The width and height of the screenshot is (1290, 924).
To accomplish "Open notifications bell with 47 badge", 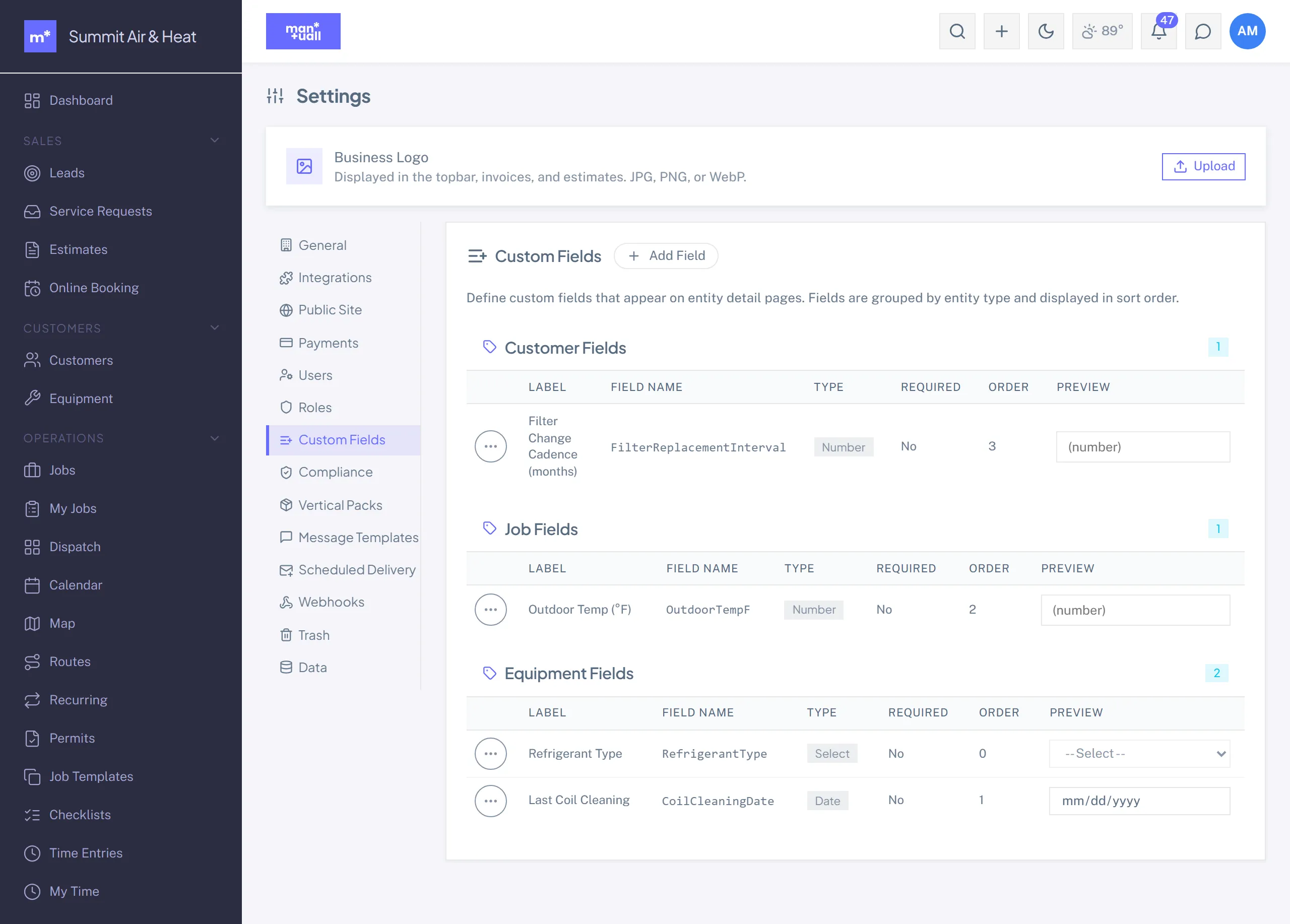I will pyautogui.click(x=1159, y=31).
